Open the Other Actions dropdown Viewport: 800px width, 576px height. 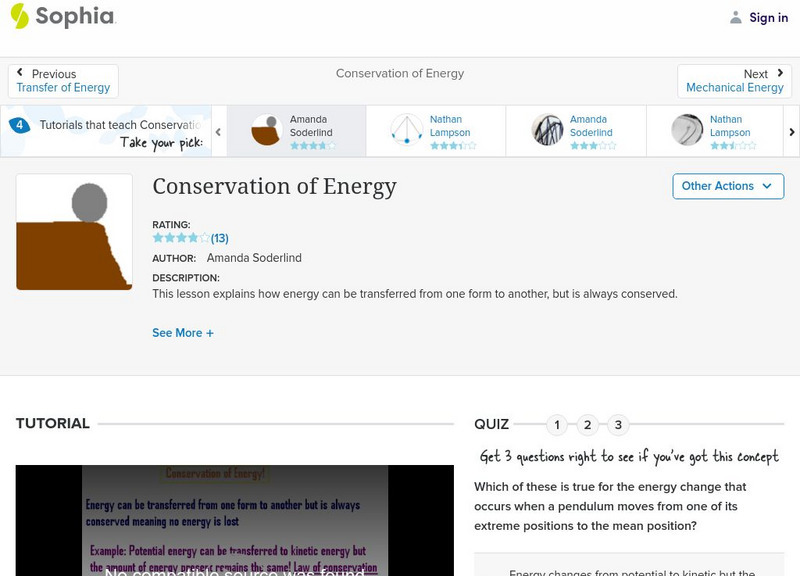[728, 186]
